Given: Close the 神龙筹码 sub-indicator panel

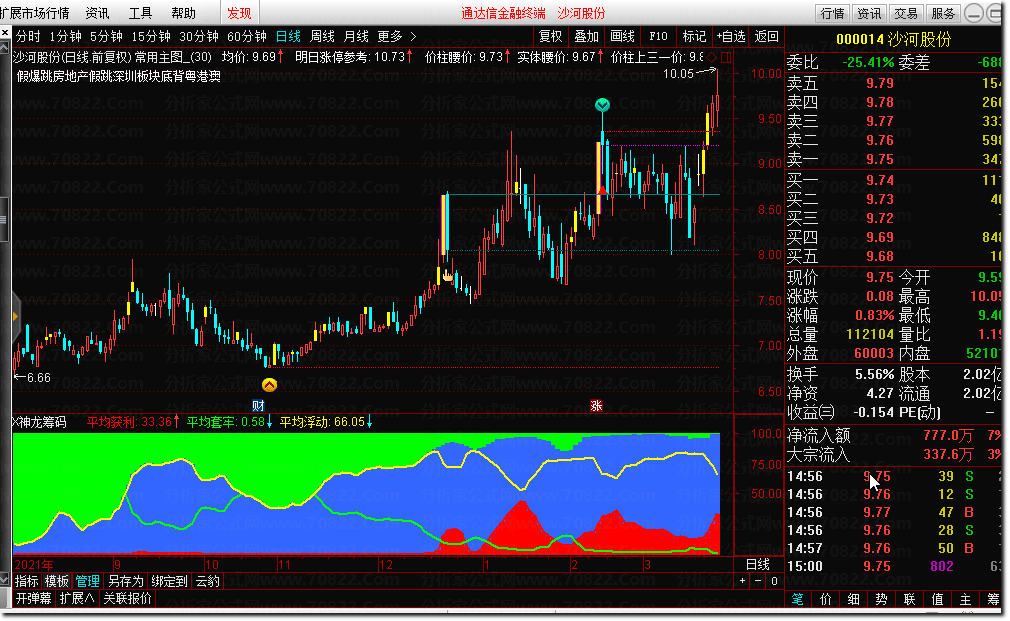Looking at the screenshot, I should coord(16,422).
